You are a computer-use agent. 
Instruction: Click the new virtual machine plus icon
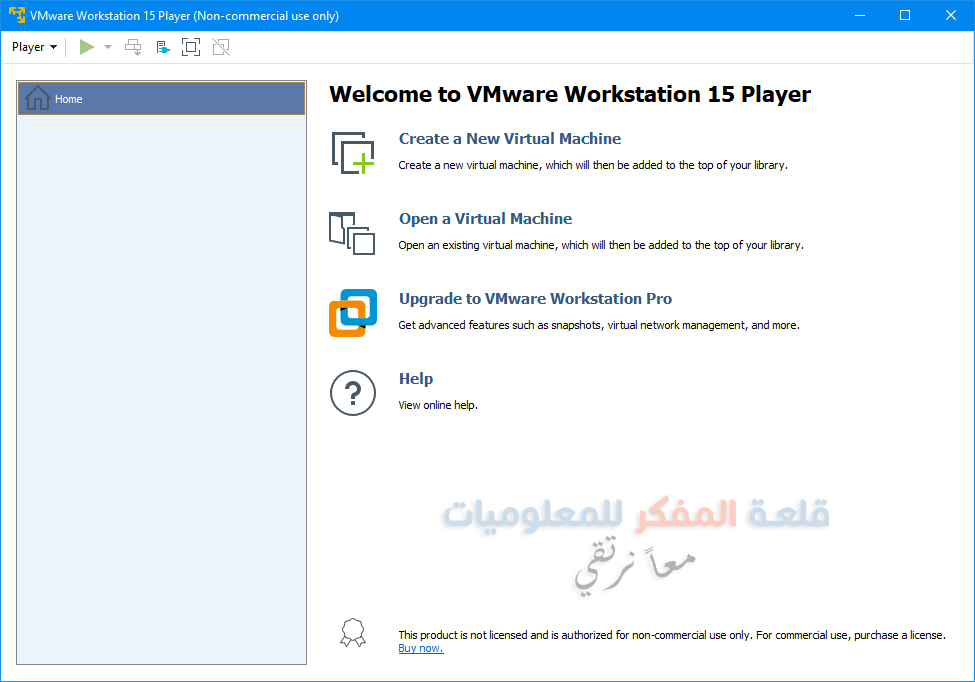pos(353,153)
